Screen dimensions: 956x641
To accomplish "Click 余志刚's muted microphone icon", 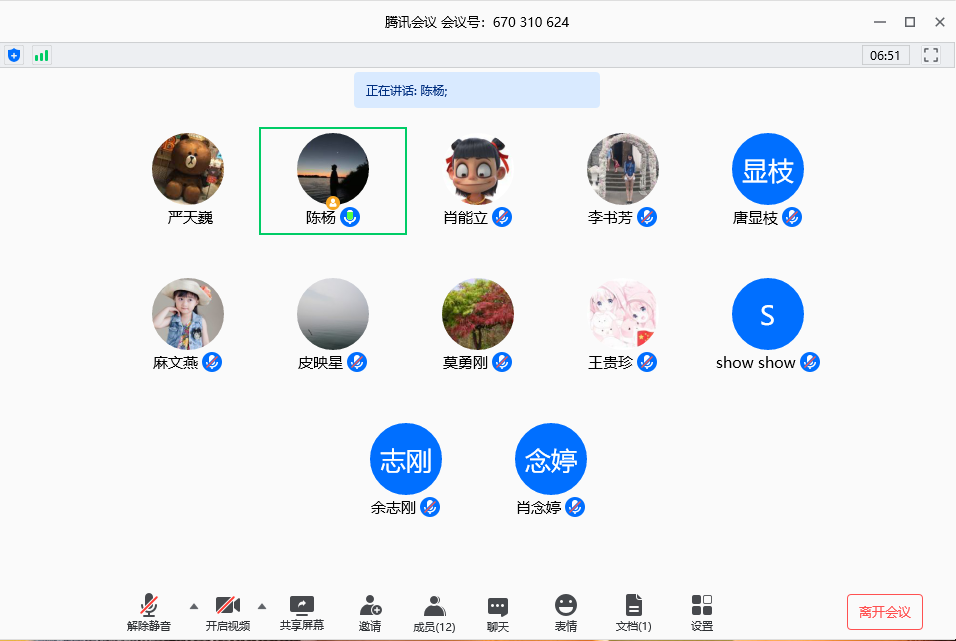I will coord(430,507).
